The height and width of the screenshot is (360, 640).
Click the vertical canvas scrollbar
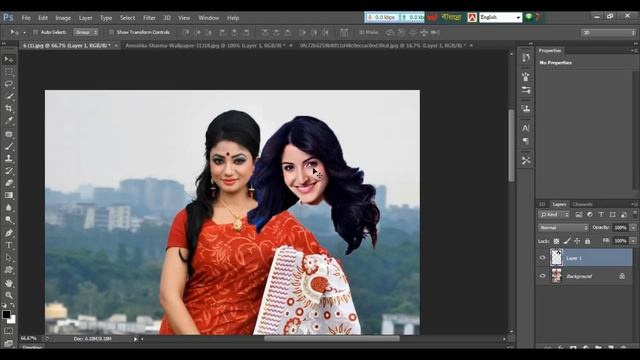coord(511,145)
